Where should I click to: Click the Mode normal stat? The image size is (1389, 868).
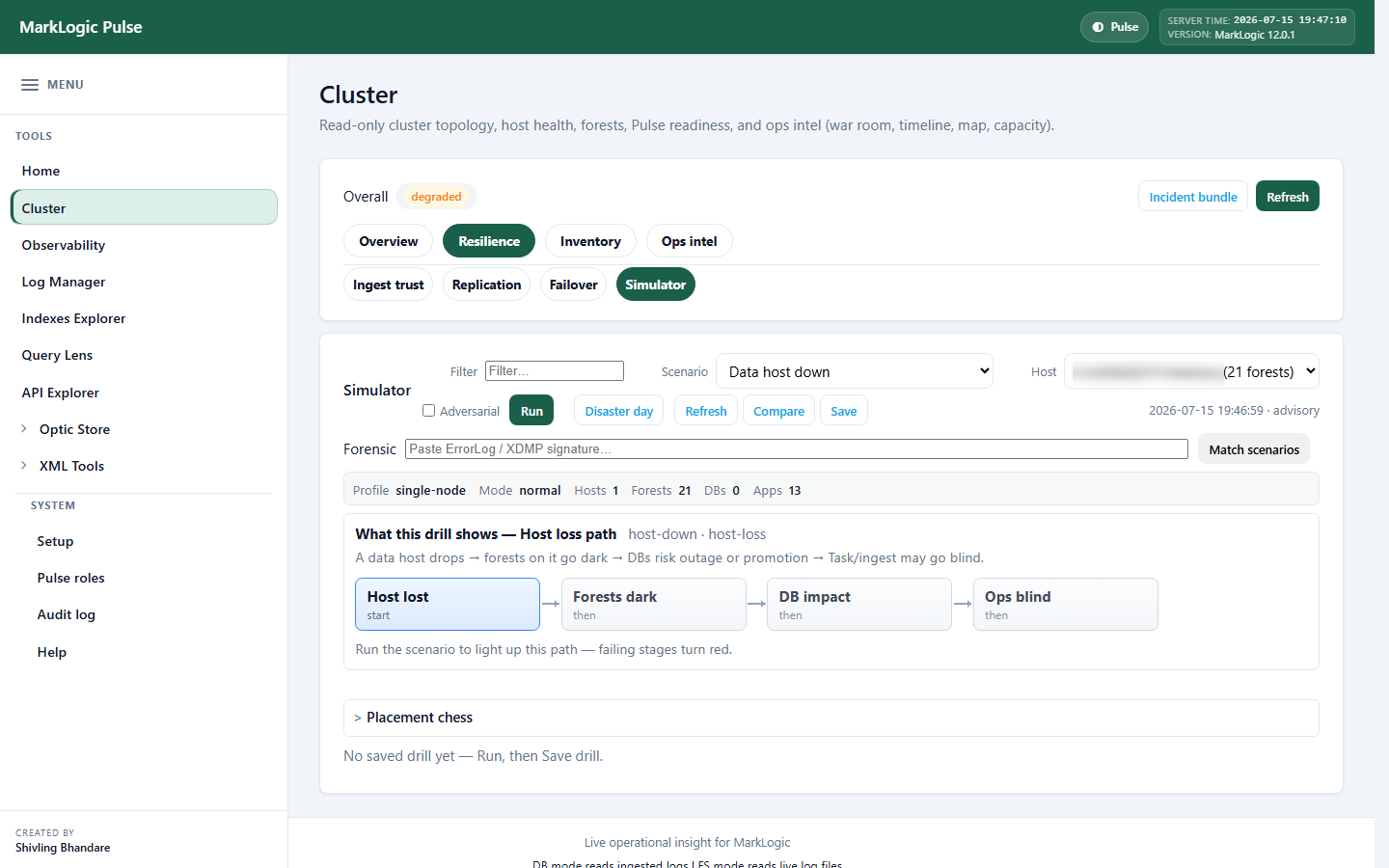click(520, 490)
